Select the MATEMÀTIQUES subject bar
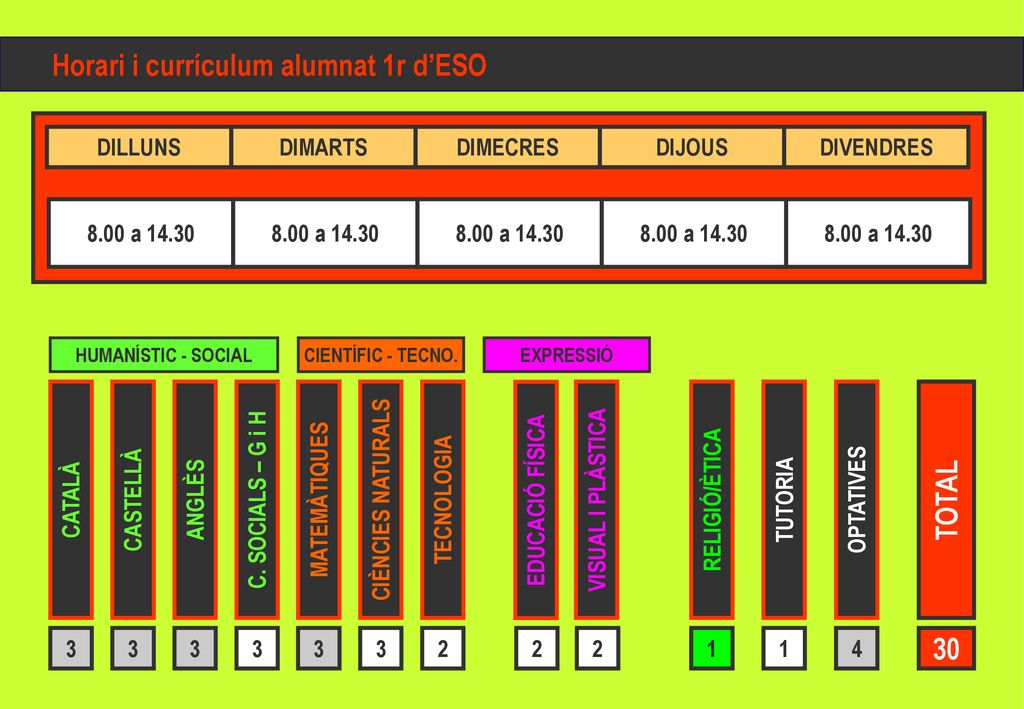 (x=319, y=499)
